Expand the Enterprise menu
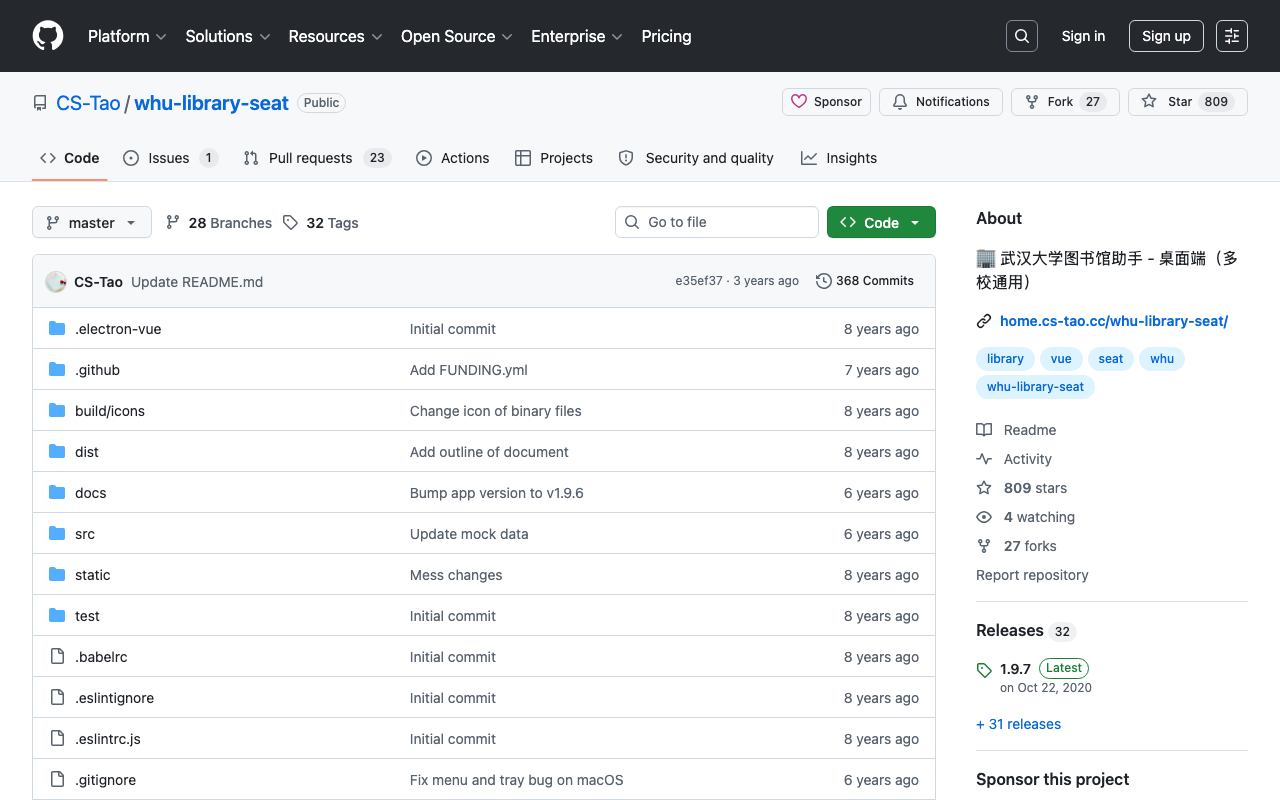The image size is (1280, 800). point(577,36)
